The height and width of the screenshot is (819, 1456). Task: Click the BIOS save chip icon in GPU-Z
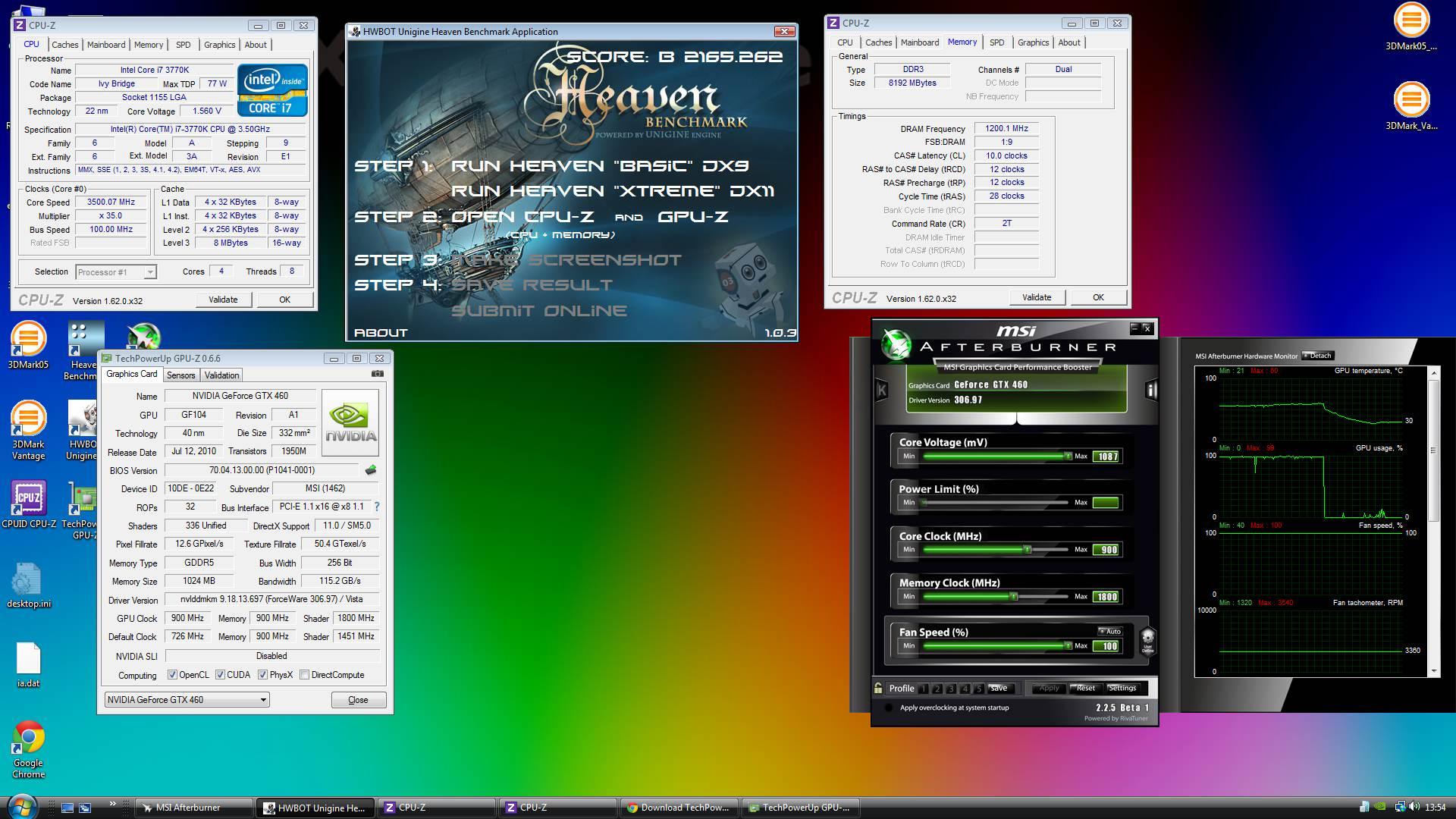[370, 470]
